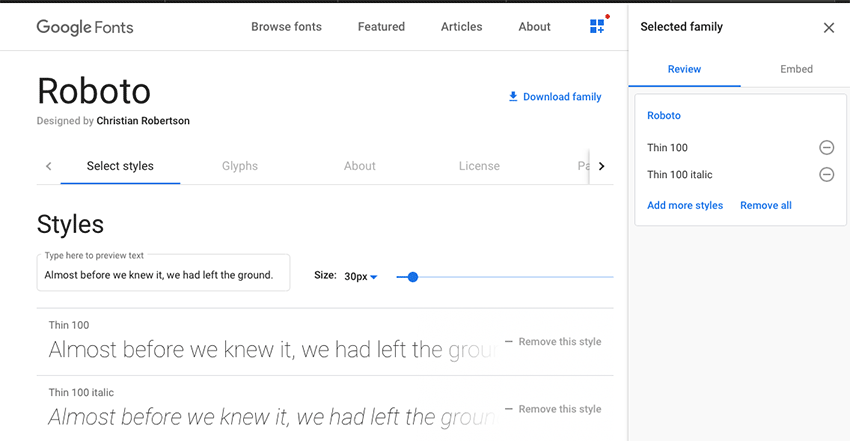
Task: Click the 'Thin 100' label in side panel
Action: click(667, 147)
